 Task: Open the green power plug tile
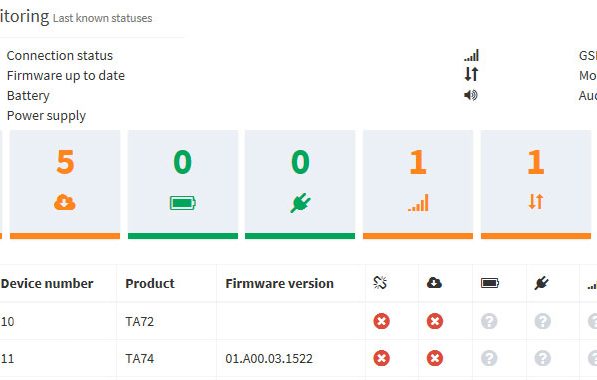pos(300,185)
